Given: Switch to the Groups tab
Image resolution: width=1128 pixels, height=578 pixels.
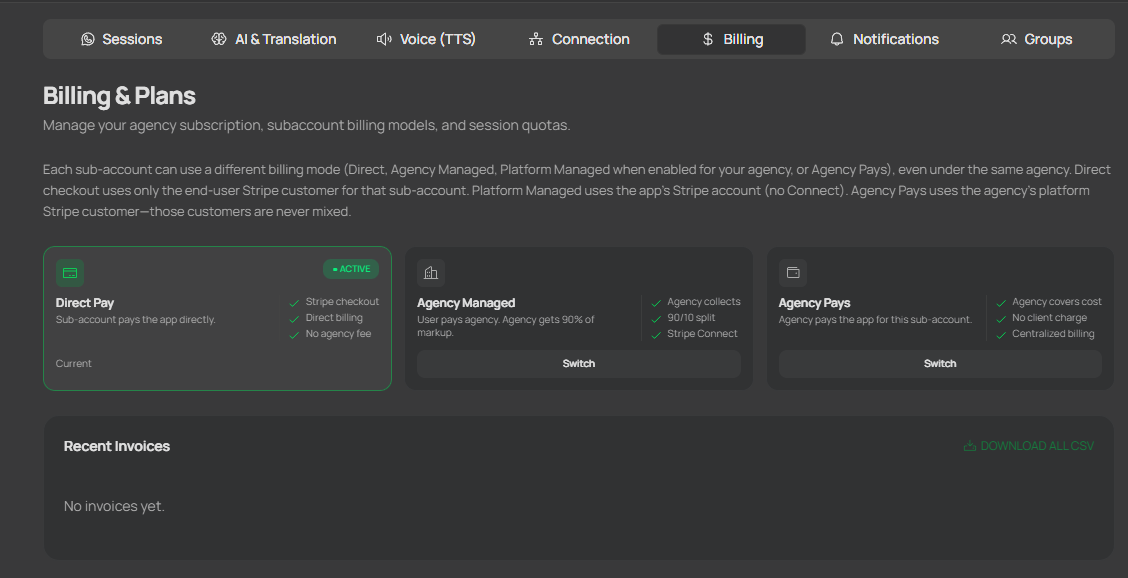Looking at the screenshot, I should (x=1036, y=40).
